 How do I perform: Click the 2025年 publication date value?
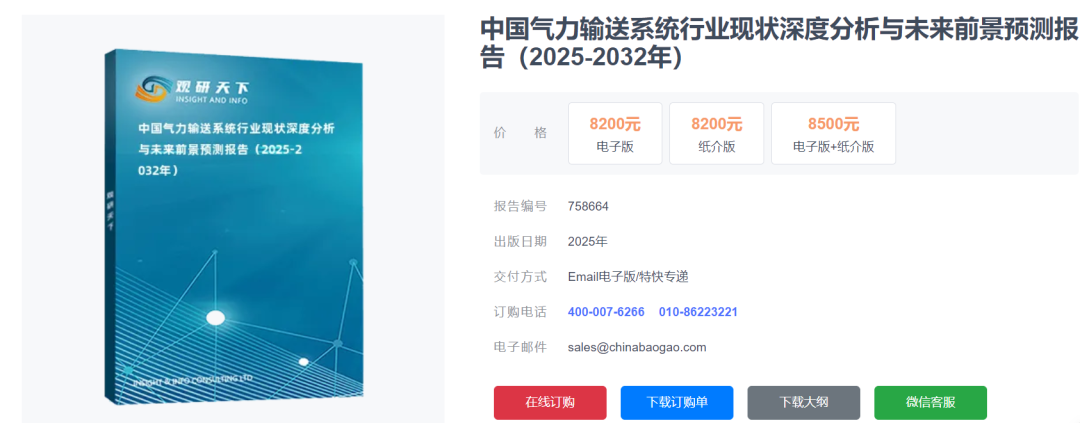click(587, 242)
